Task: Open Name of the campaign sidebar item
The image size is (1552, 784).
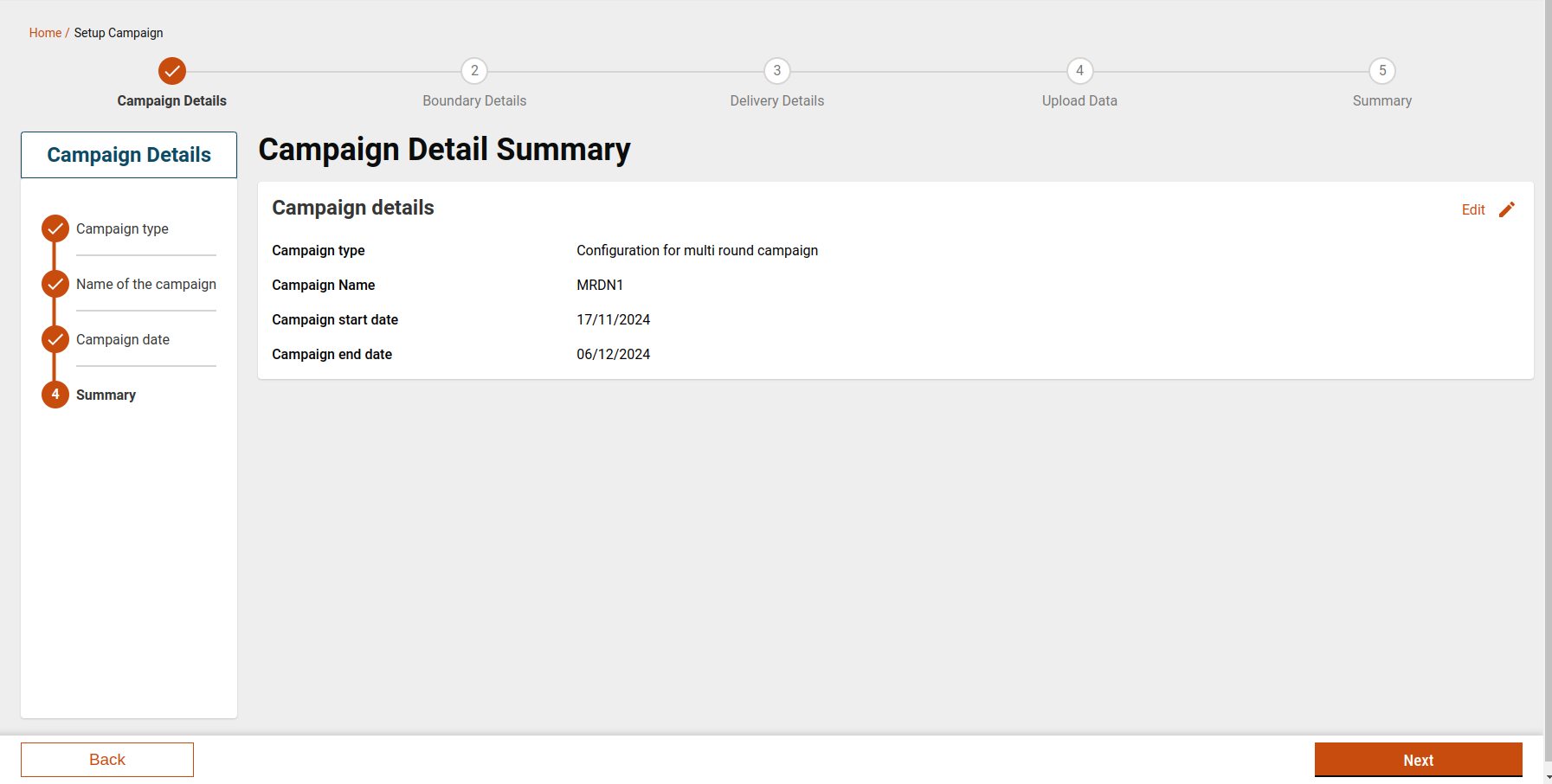Action: pyautogui.click(x=145, y=284)
